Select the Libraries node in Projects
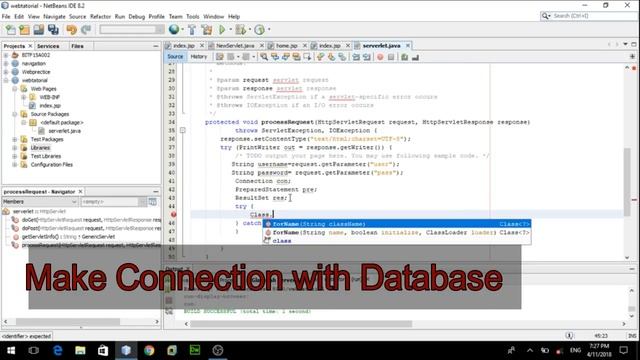 [40, 148]
